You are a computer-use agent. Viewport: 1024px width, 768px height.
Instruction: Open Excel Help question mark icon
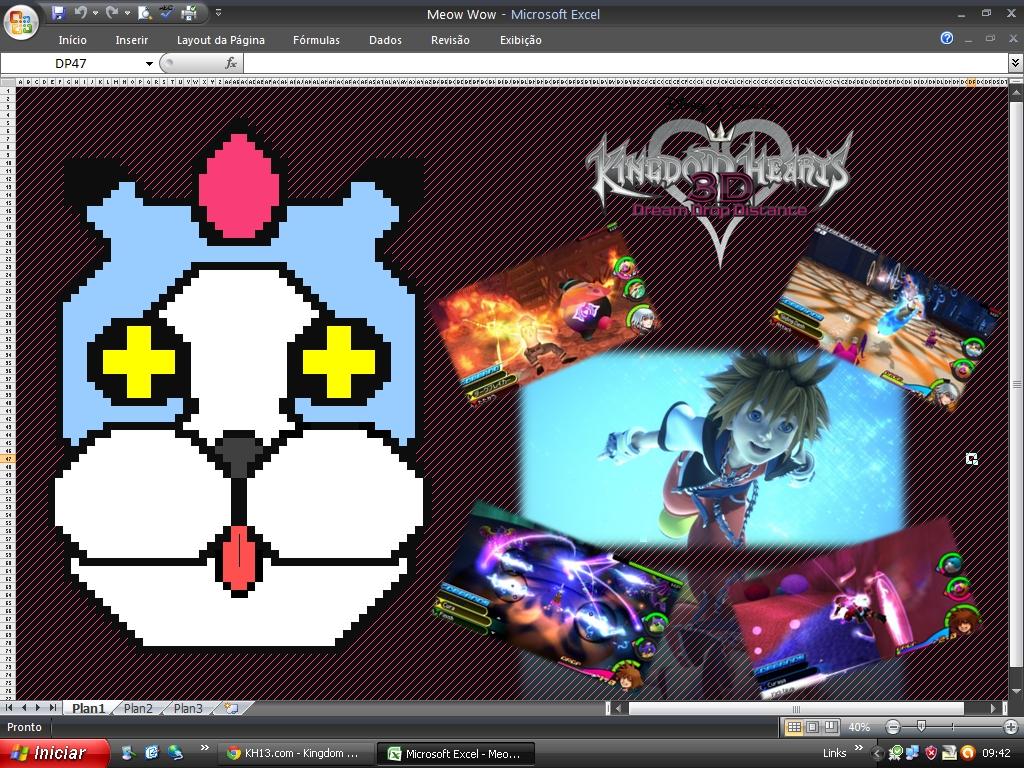[947, 39]
